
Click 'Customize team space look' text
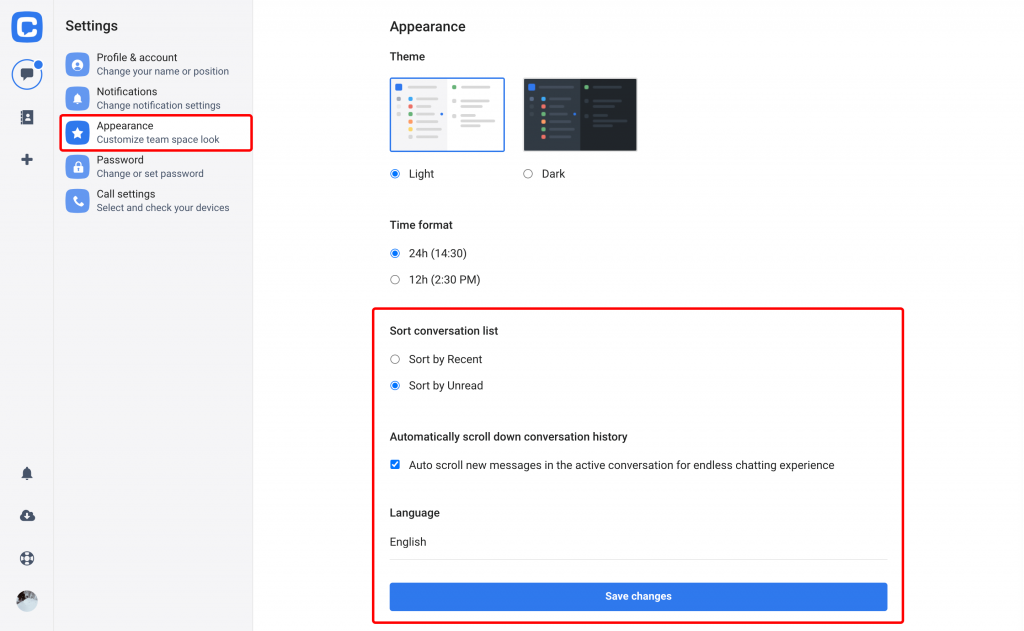point(158,139)
